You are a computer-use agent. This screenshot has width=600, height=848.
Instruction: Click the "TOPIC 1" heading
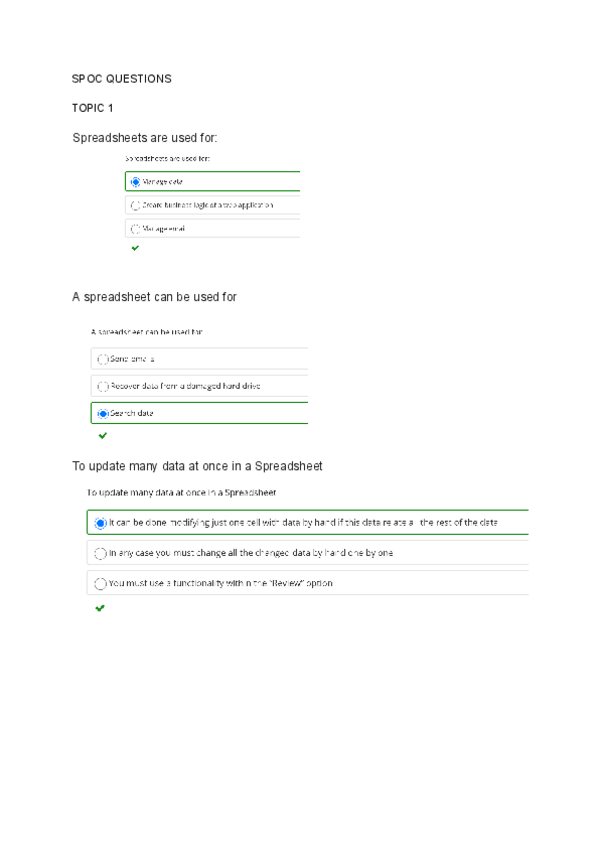pos(93,108)
